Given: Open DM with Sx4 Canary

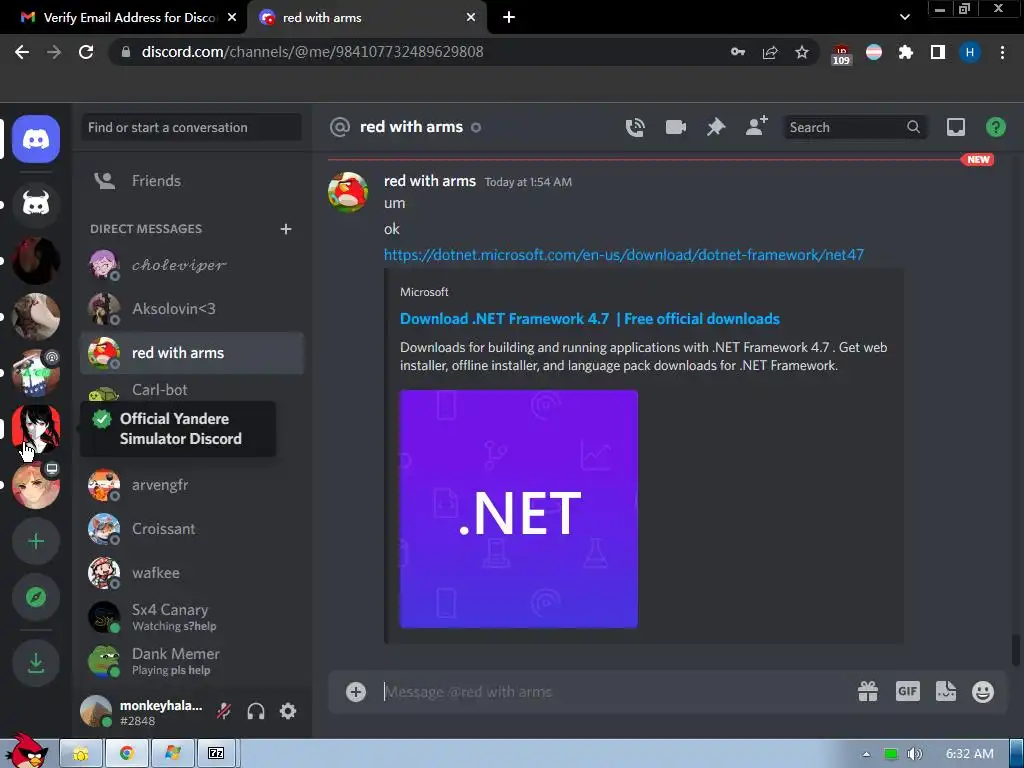Looking at the screenshot, I should point(191,617).
